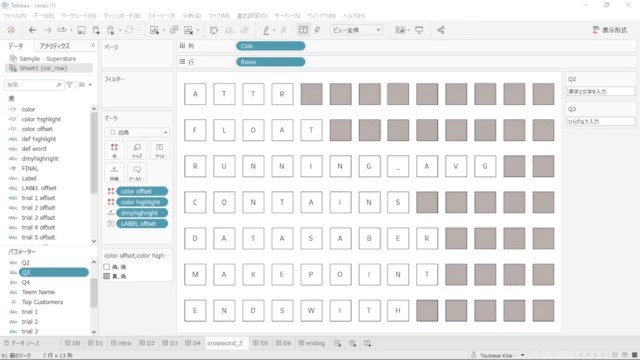Image resolution: width=640 pixels, height=360 pixels.
Task: Open the ヘルプ(H) menu
Action: tap(354, 16)
